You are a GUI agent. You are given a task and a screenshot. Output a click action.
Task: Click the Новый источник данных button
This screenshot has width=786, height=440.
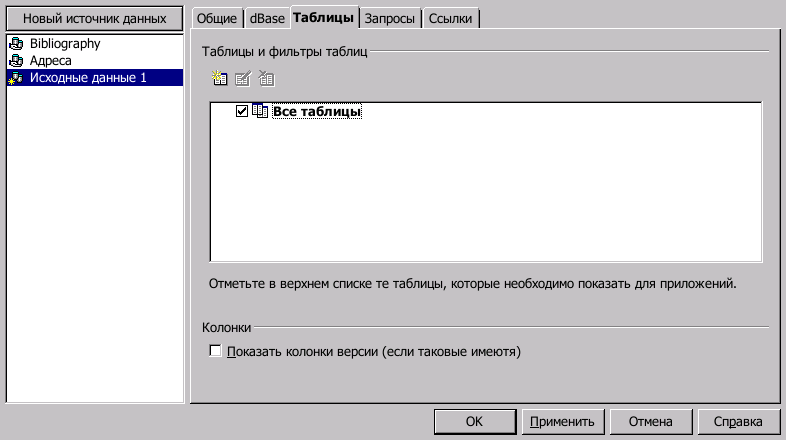95,19
